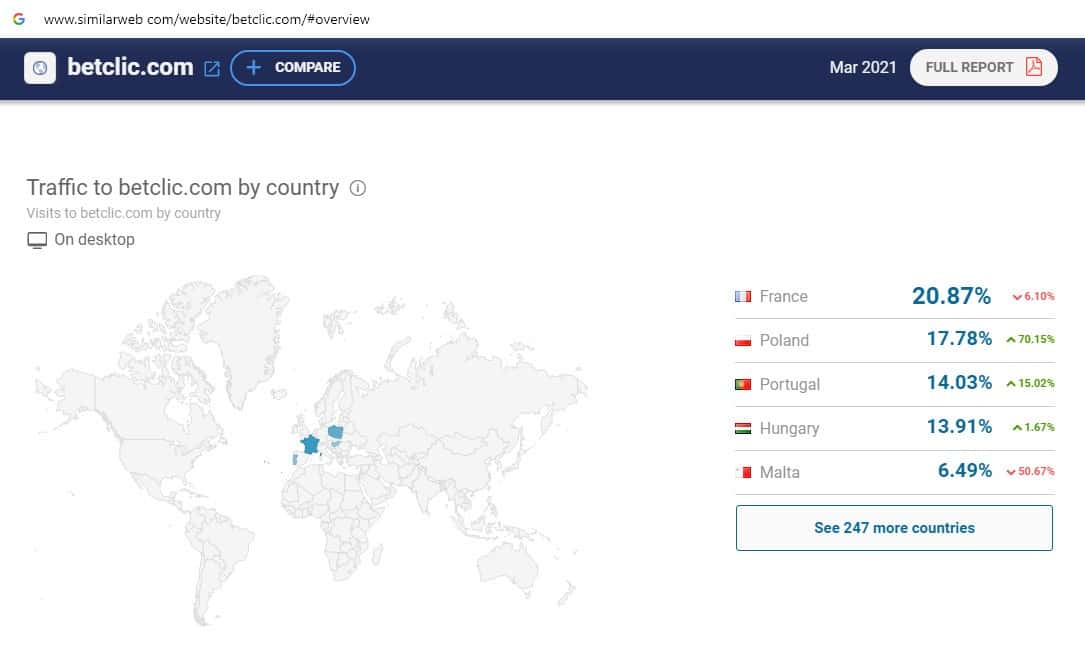Click the 17.78% Poland share value
The image size is (1085, 654).
959,339
